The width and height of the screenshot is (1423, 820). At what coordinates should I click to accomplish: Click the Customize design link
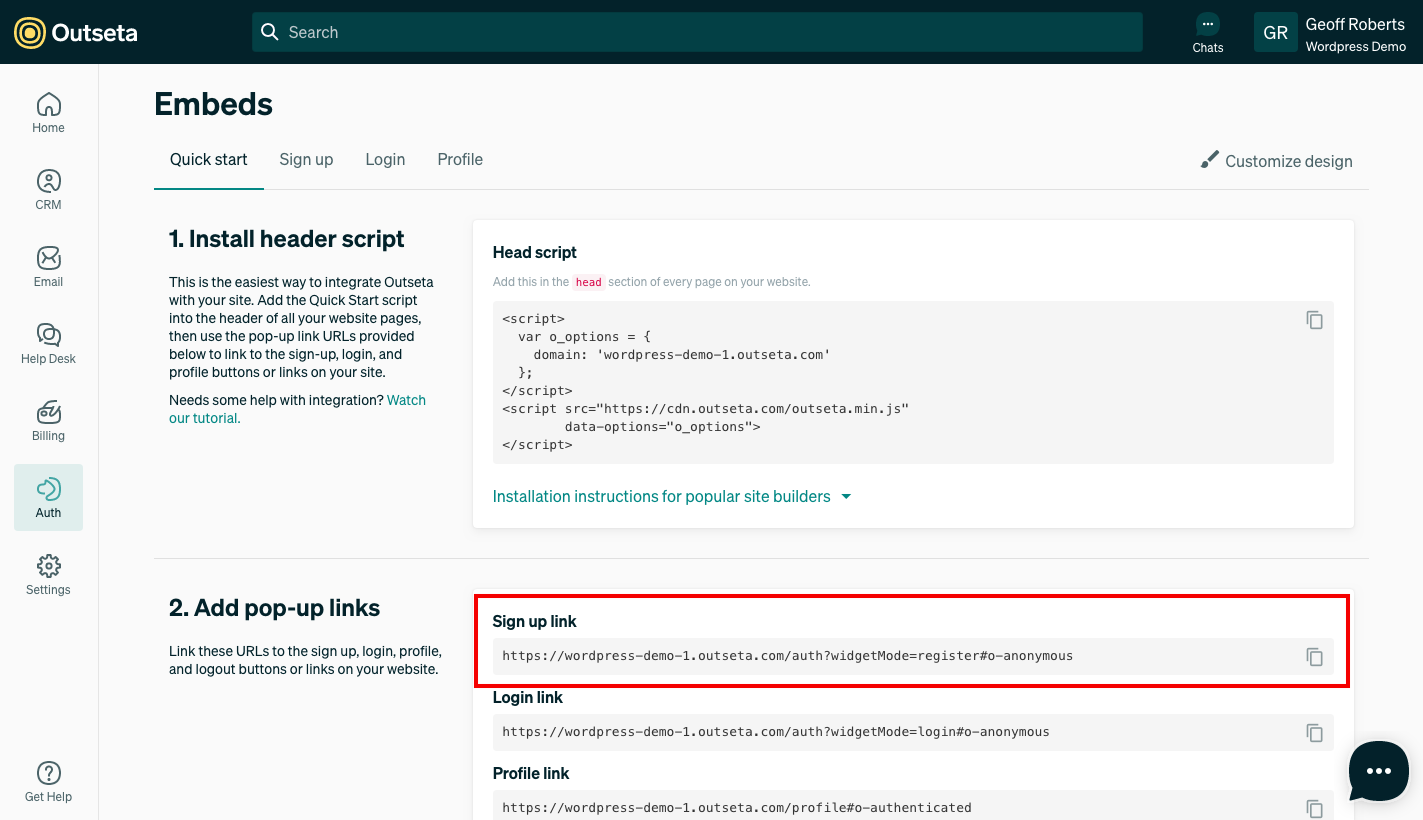tap(1277, 161)
